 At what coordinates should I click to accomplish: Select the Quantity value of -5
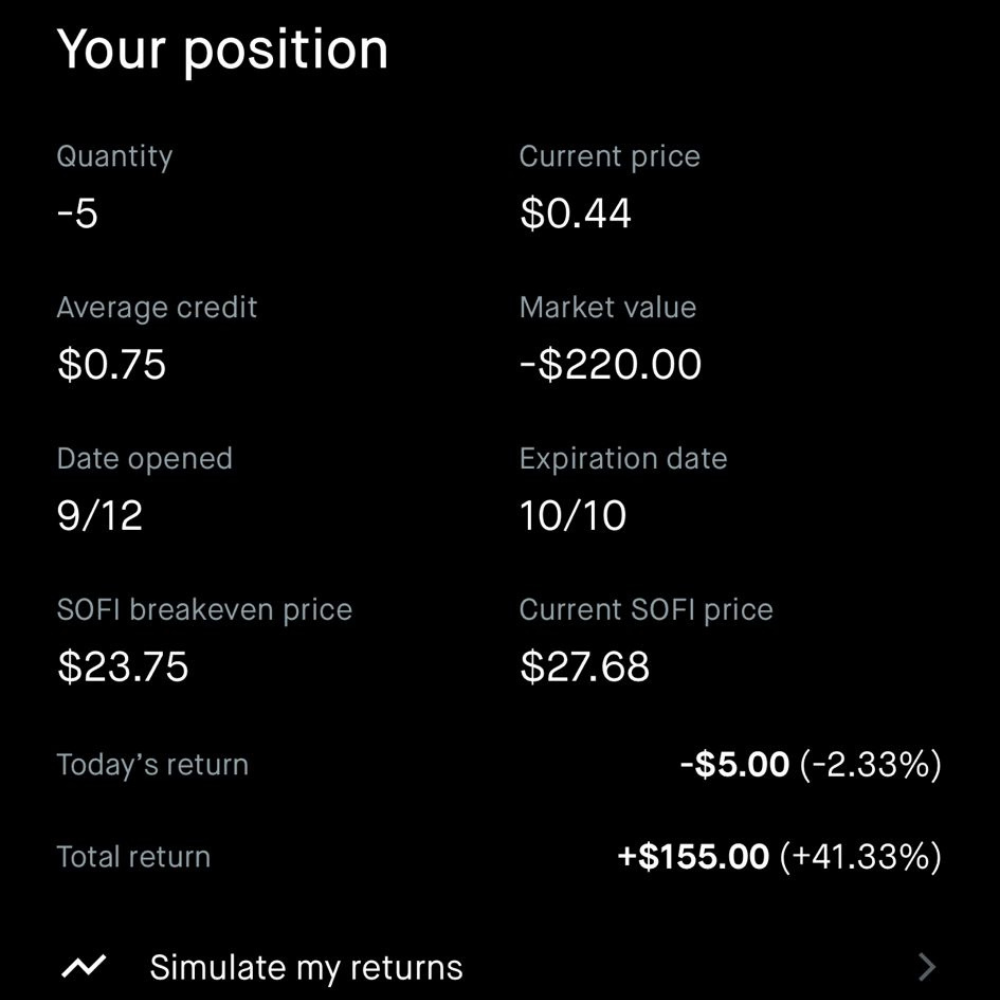click(x=78, y=214)
